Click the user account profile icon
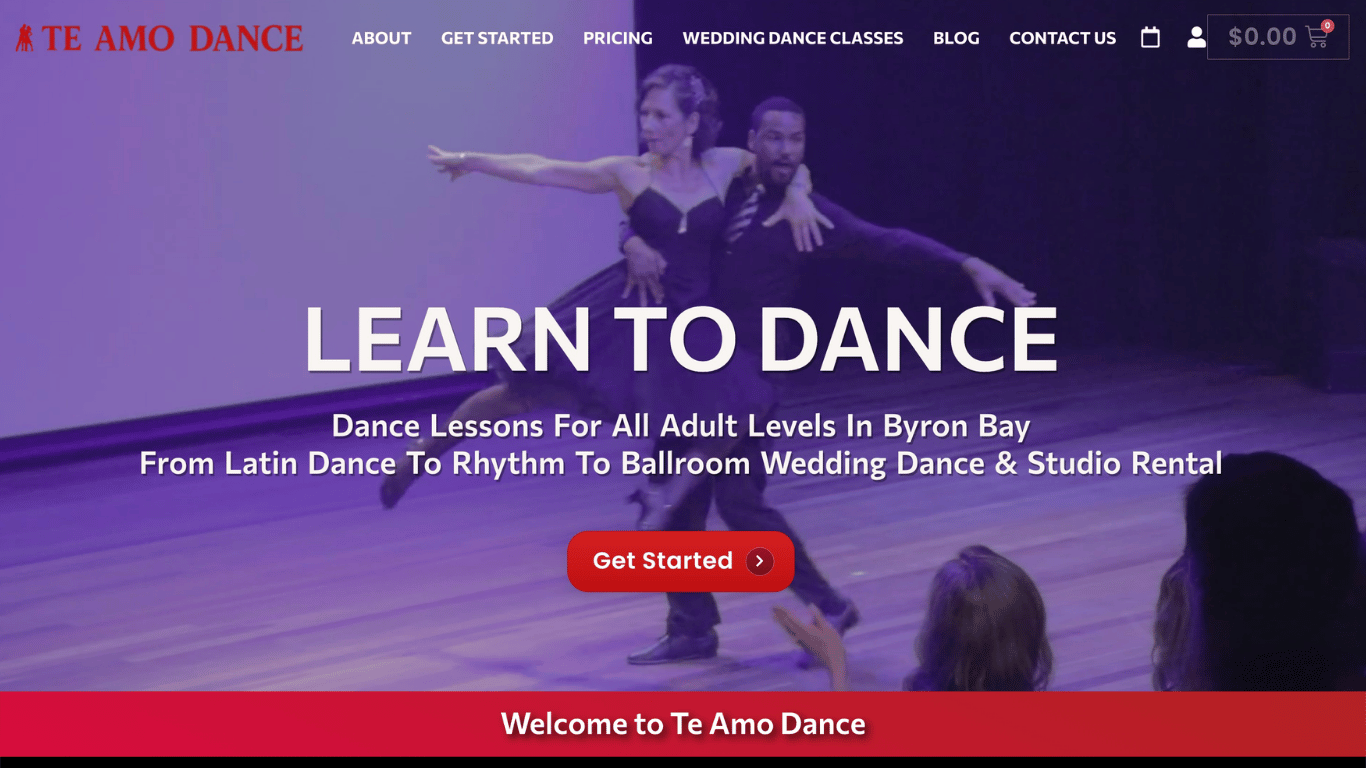Screen dimensions: 1366x768 pos(1196,38)
